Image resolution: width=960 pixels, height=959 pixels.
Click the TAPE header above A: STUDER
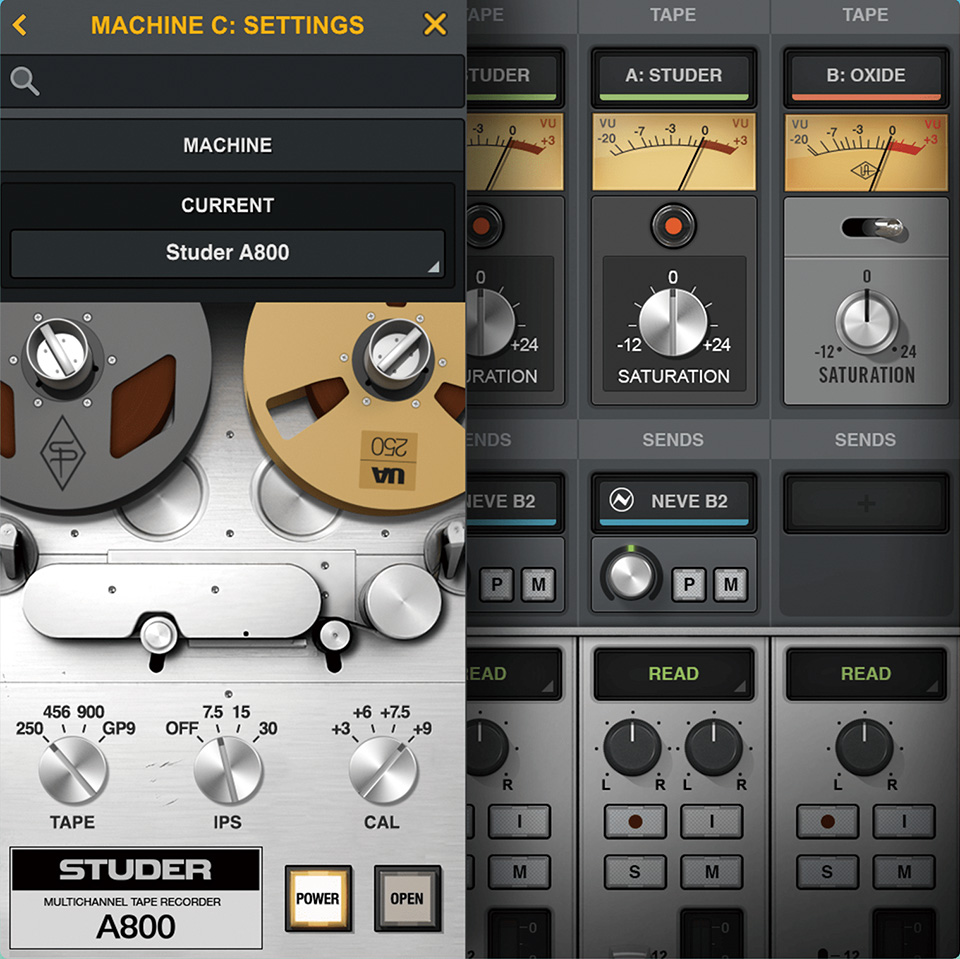673,15
